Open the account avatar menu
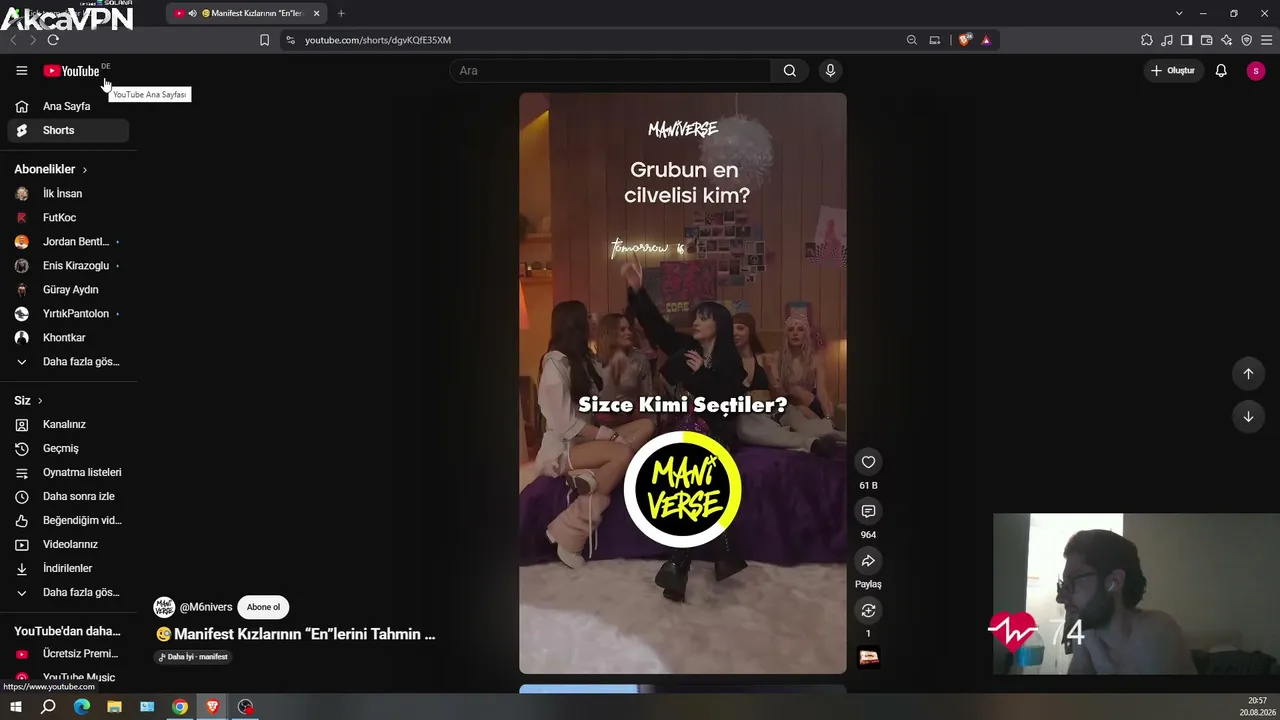1280x720 pixels. (1256, 71)
